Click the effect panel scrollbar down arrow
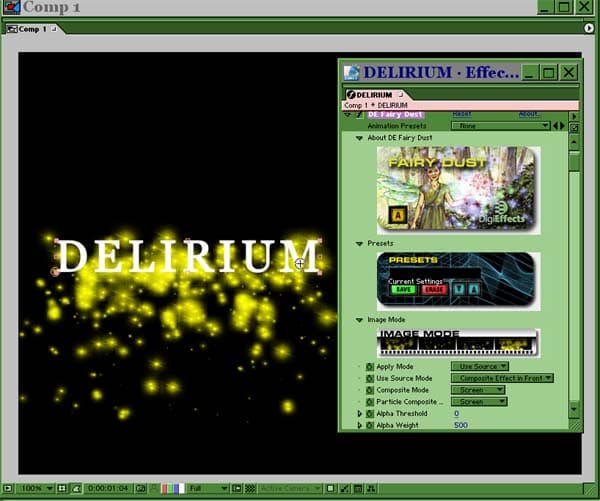The height and width of the screenshot is (501, 600). pos(574,409)
